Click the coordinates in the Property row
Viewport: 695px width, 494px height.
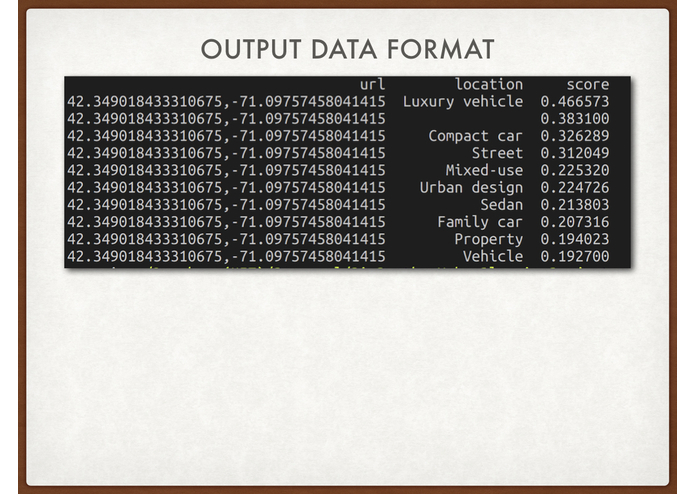226,239
